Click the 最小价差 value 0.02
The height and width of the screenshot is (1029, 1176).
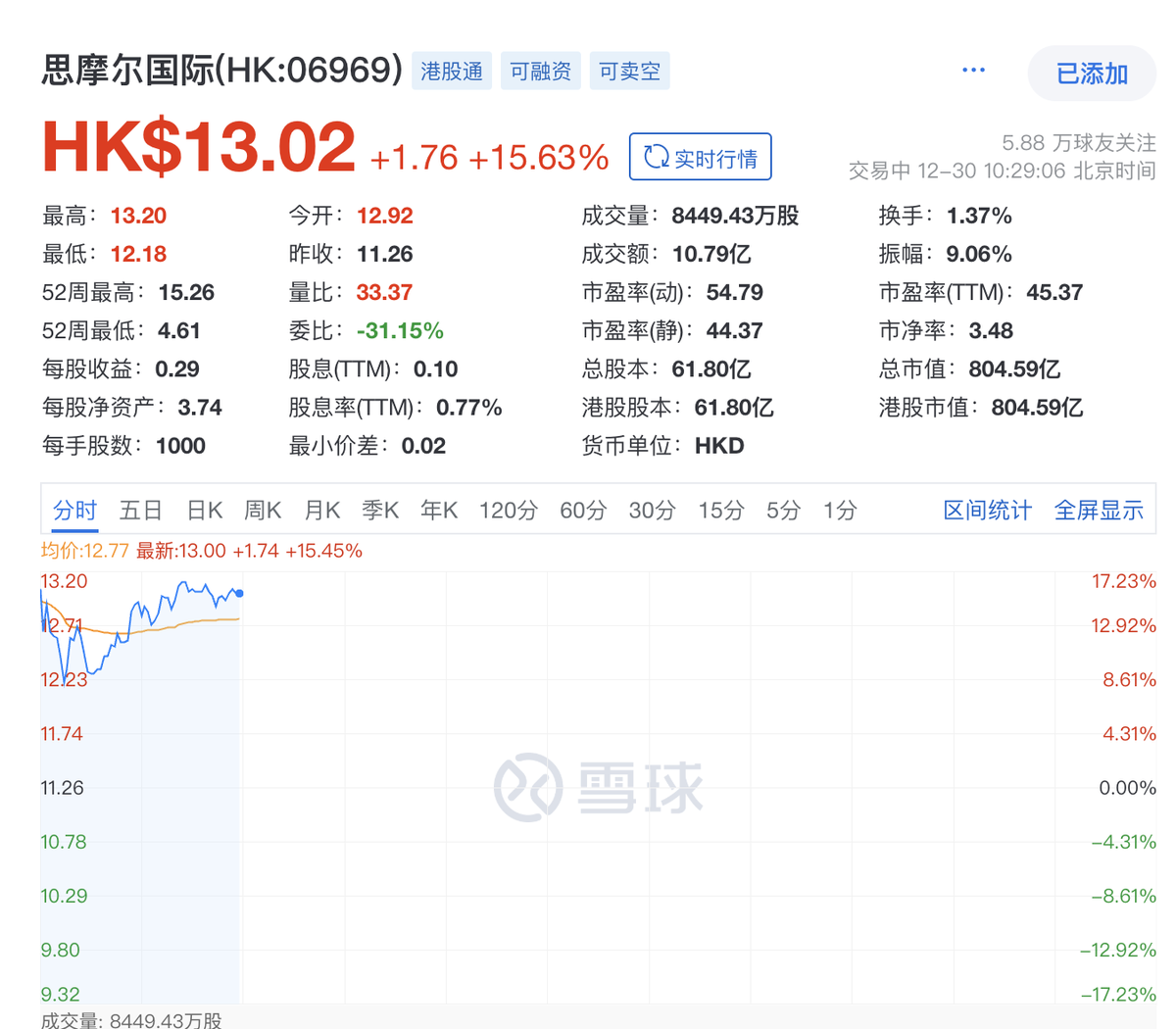point(423,446)
